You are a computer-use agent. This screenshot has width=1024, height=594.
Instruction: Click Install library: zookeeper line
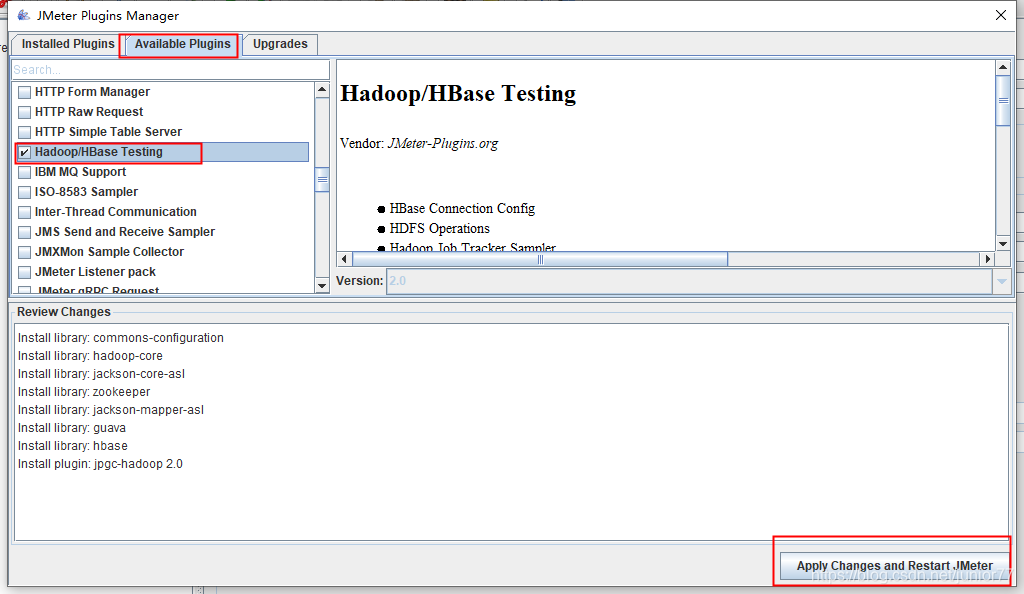[84, 392]
